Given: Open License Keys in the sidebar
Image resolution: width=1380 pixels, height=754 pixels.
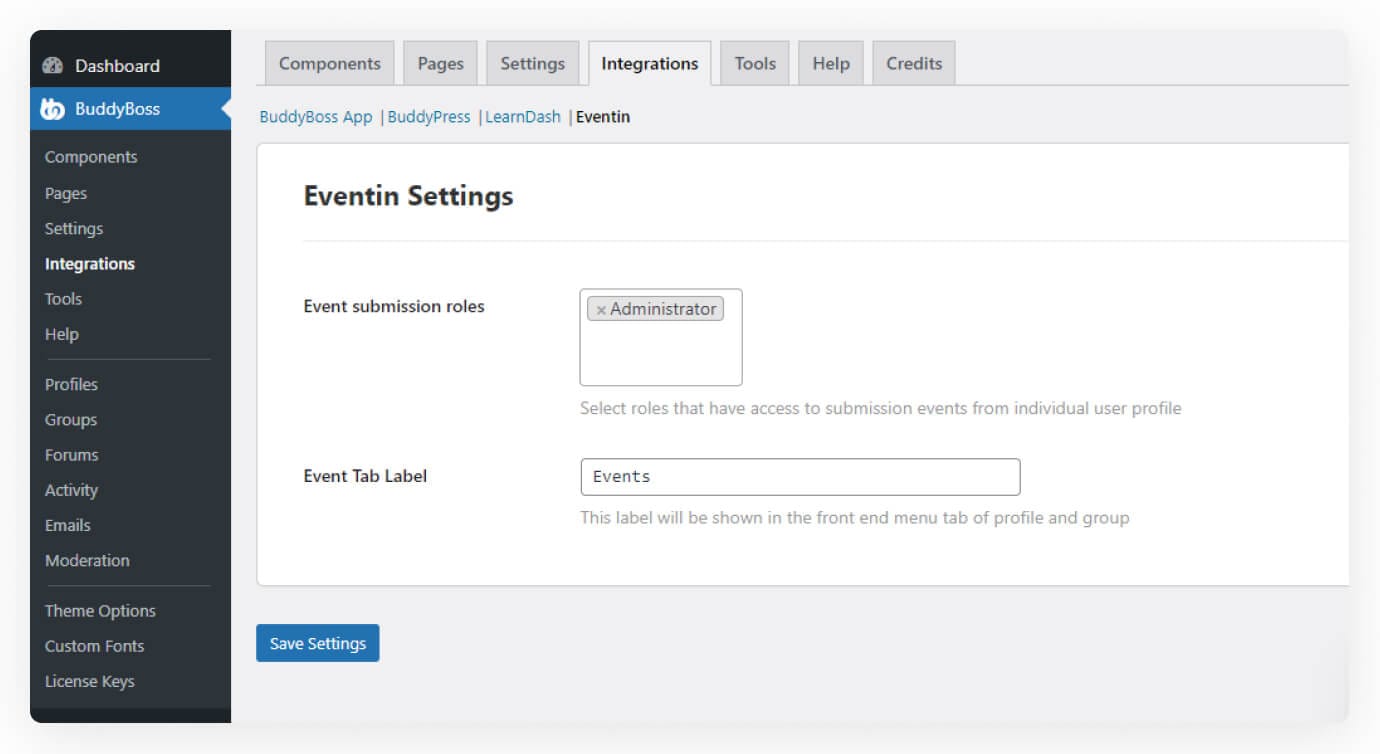Looking at the screenshot, I should point(90,681).
